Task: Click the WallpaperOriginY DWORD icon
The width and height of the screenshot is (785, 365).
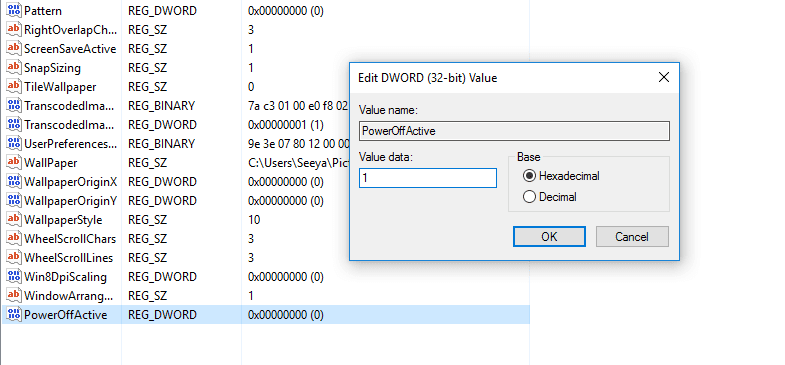Action: pyautogui.click(x=14, y=201)
